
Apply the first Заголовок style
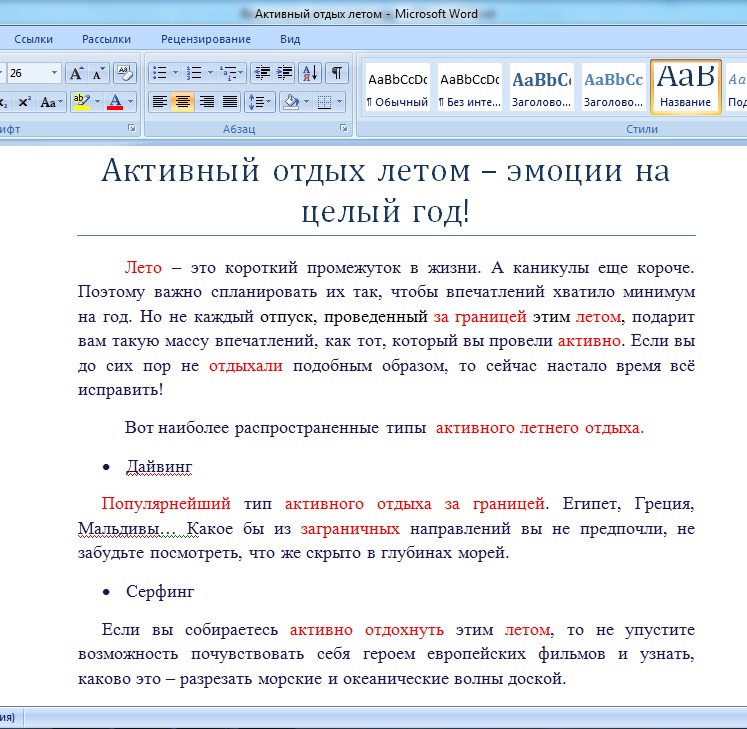(542, 87)
